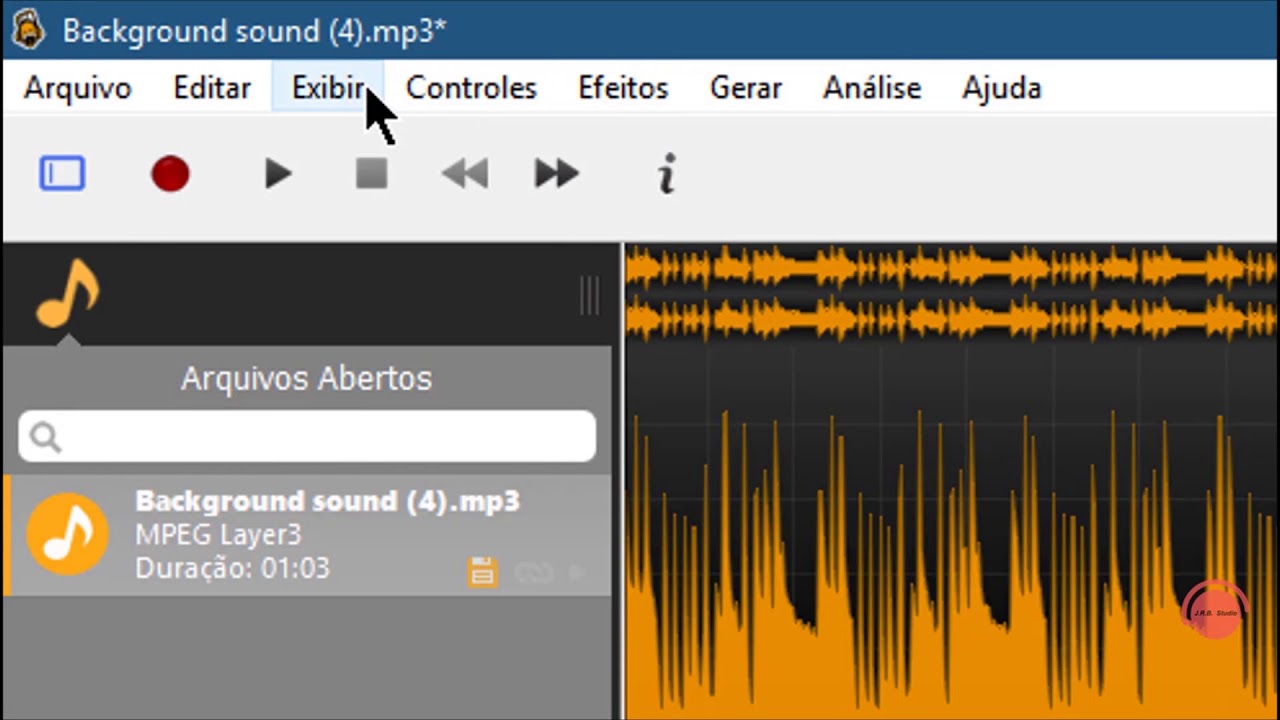The width and height of the screenshot is (1280, 720).
Task: Open the Ajuda menu
Action: coord(1002,88)
